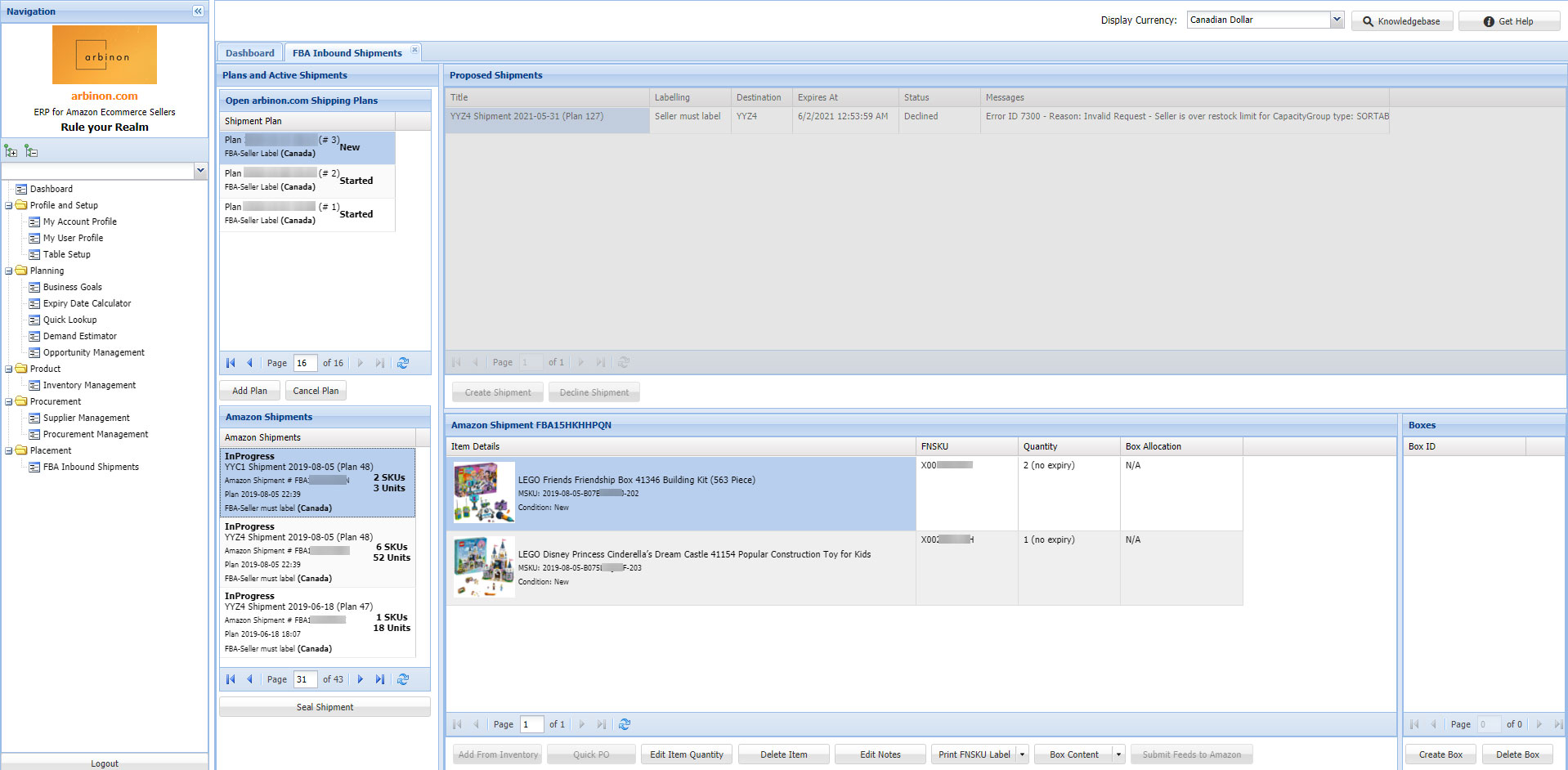This screenshot has height=770, width=1568.
Task: Open Display Currency dropdown
Action: point(1337,20)
